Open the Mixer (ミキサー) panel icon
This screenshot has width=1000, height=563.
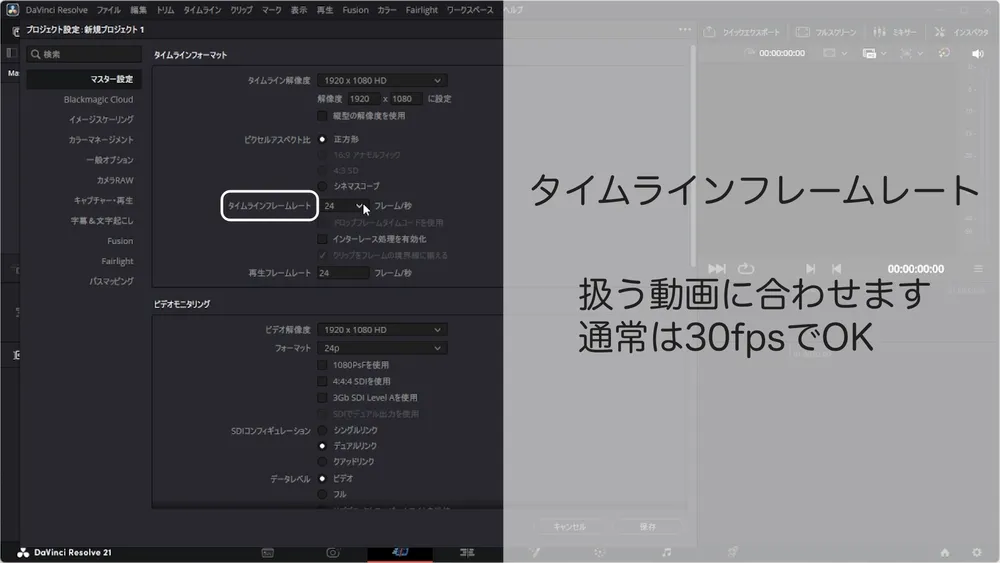click(879, 32)
